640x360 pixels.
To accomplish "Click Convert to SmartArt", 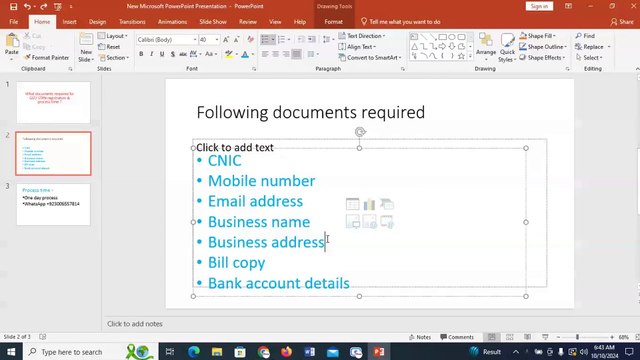I will coord(370,58).
